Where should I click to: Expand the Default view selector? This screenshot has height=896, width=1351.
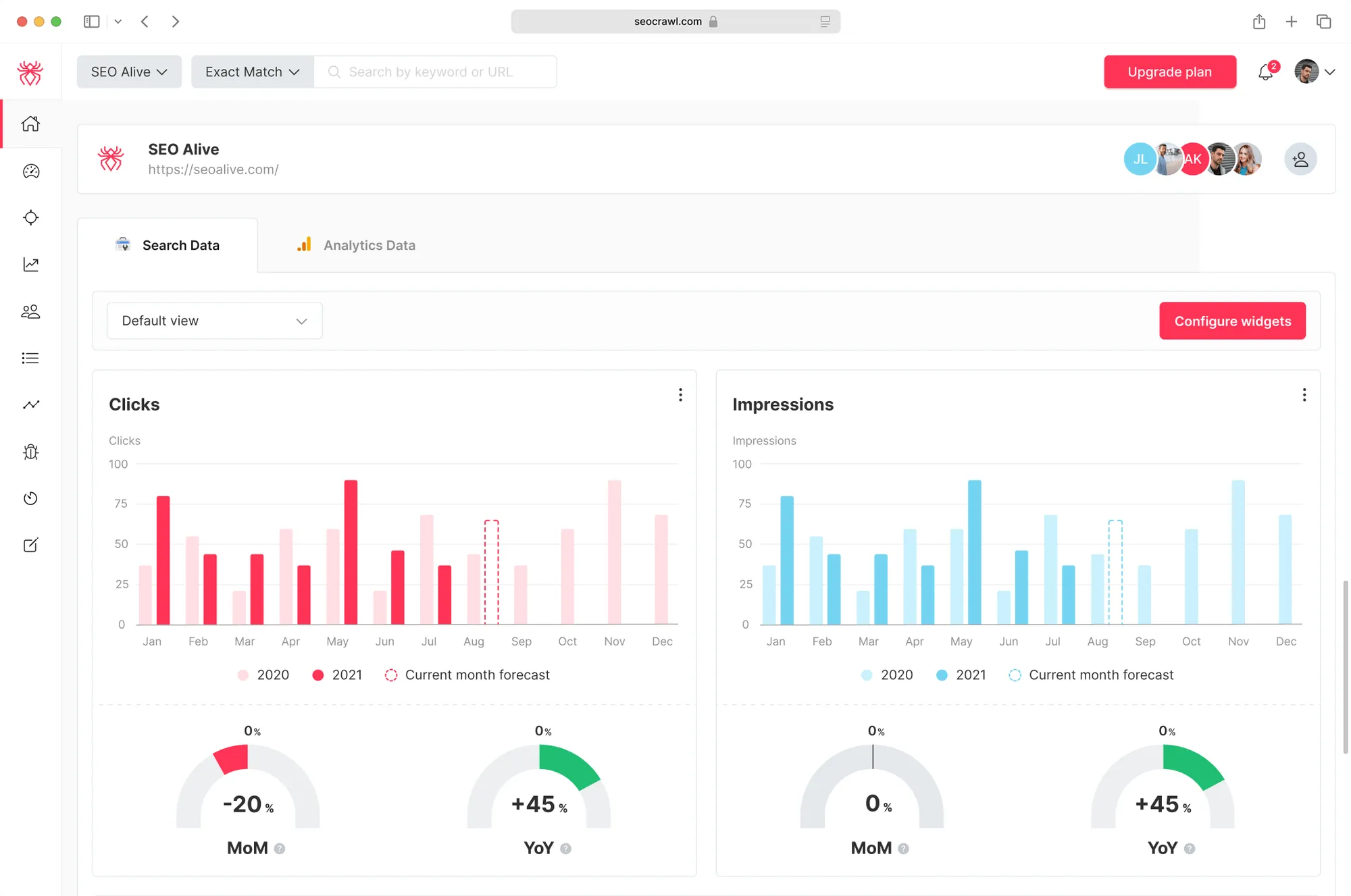pyautogui.click(x=214, y=321)
